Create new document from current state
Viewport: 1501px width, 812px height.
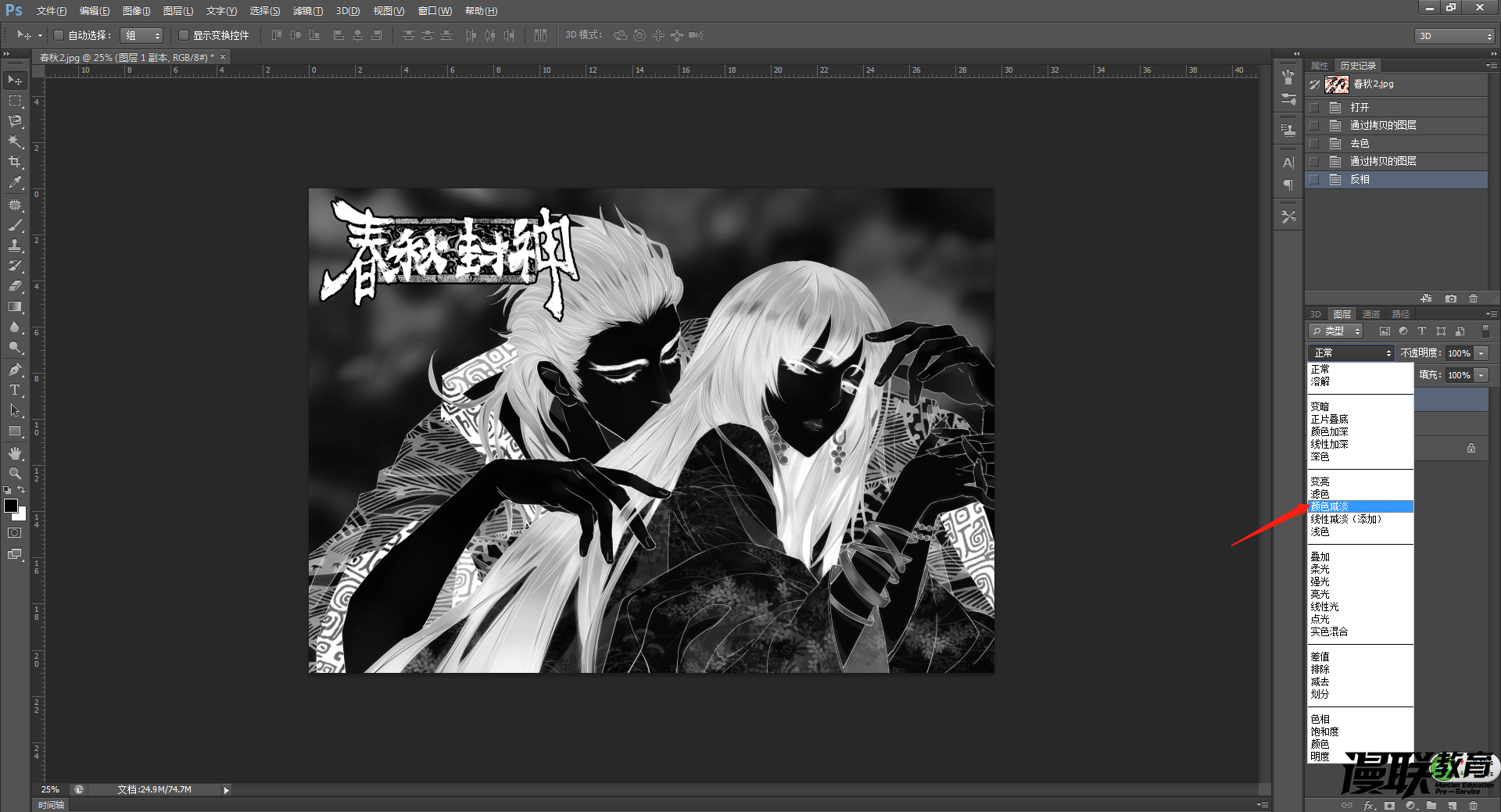click(1427, 299)
